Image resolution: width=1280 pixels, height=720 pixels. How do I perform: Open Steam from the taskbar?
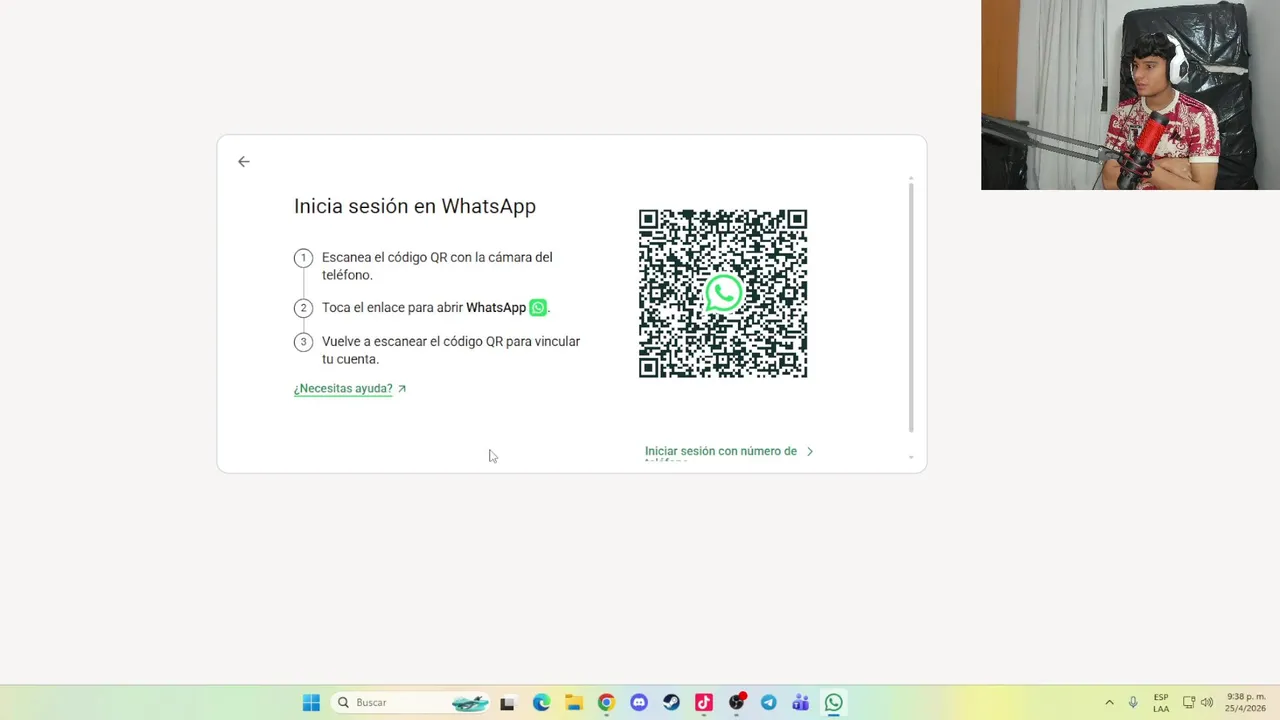coord(671,703)
